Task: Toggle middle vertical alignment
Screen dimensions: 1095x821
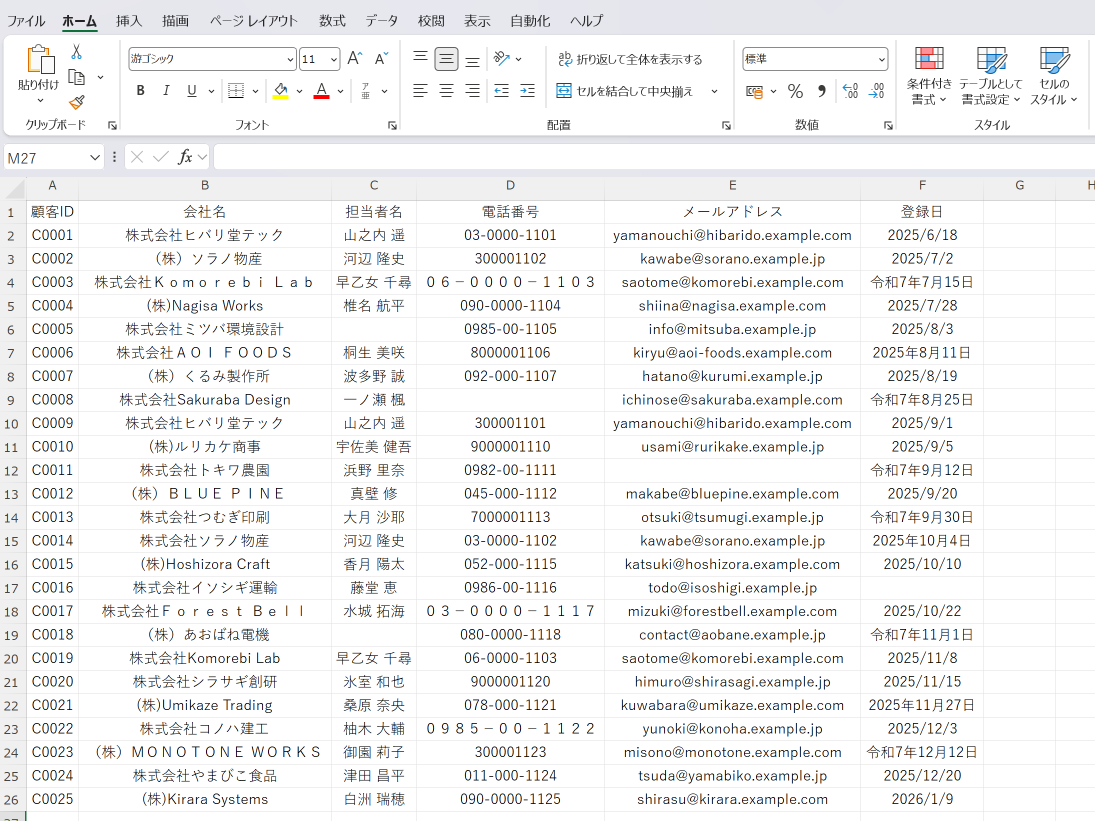Action: [446, 59]
